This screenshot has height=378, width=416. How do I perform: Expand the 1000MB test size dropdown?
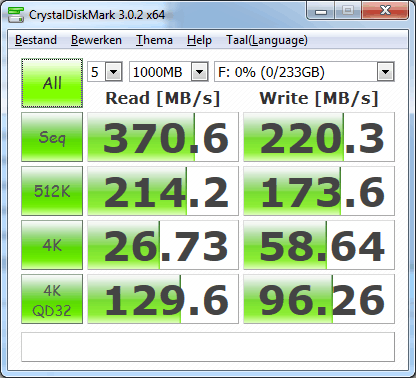point(199,72)
